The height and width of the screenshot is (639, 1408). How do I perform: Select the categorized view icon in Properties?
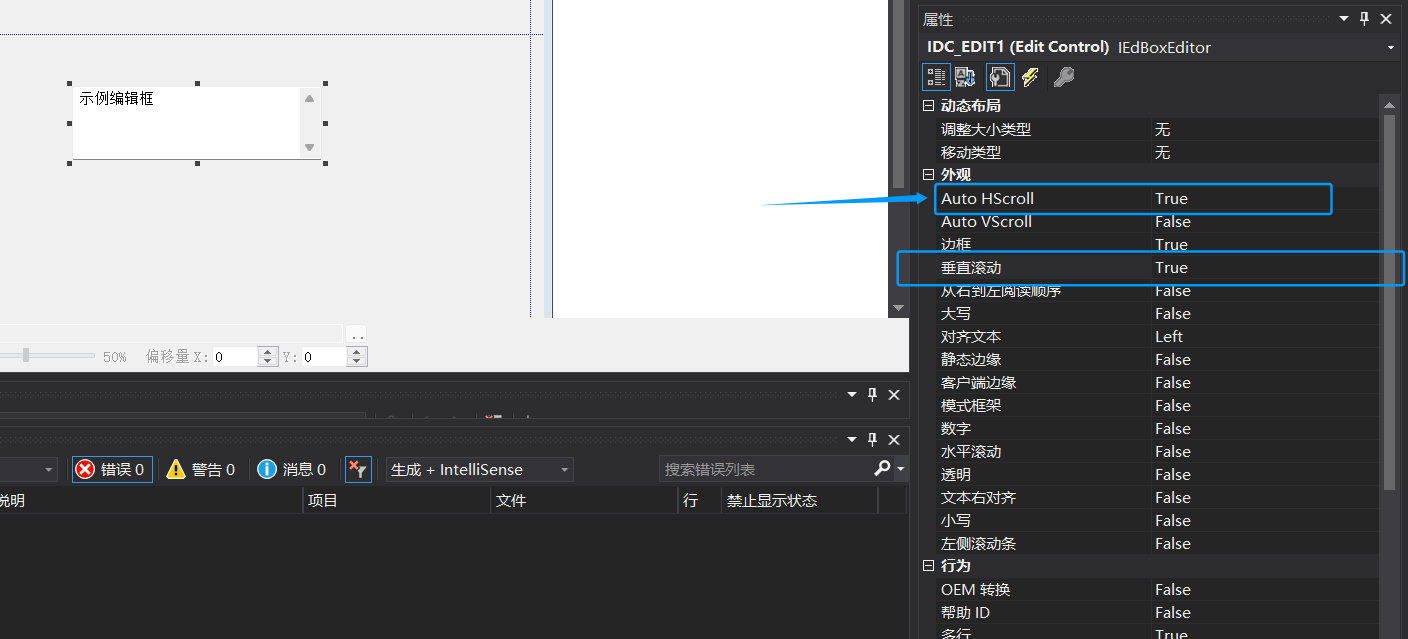(x=936, y=77)
